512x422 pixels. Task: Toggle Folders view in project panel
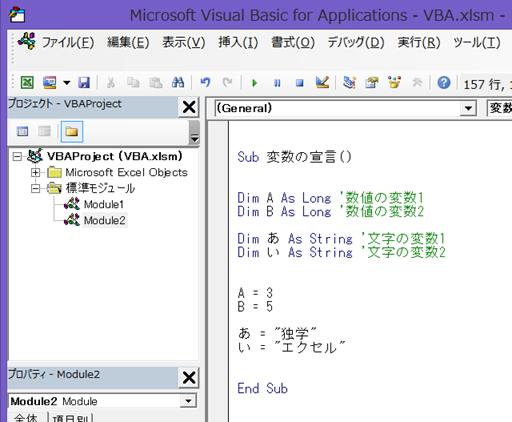coord(72,132)
